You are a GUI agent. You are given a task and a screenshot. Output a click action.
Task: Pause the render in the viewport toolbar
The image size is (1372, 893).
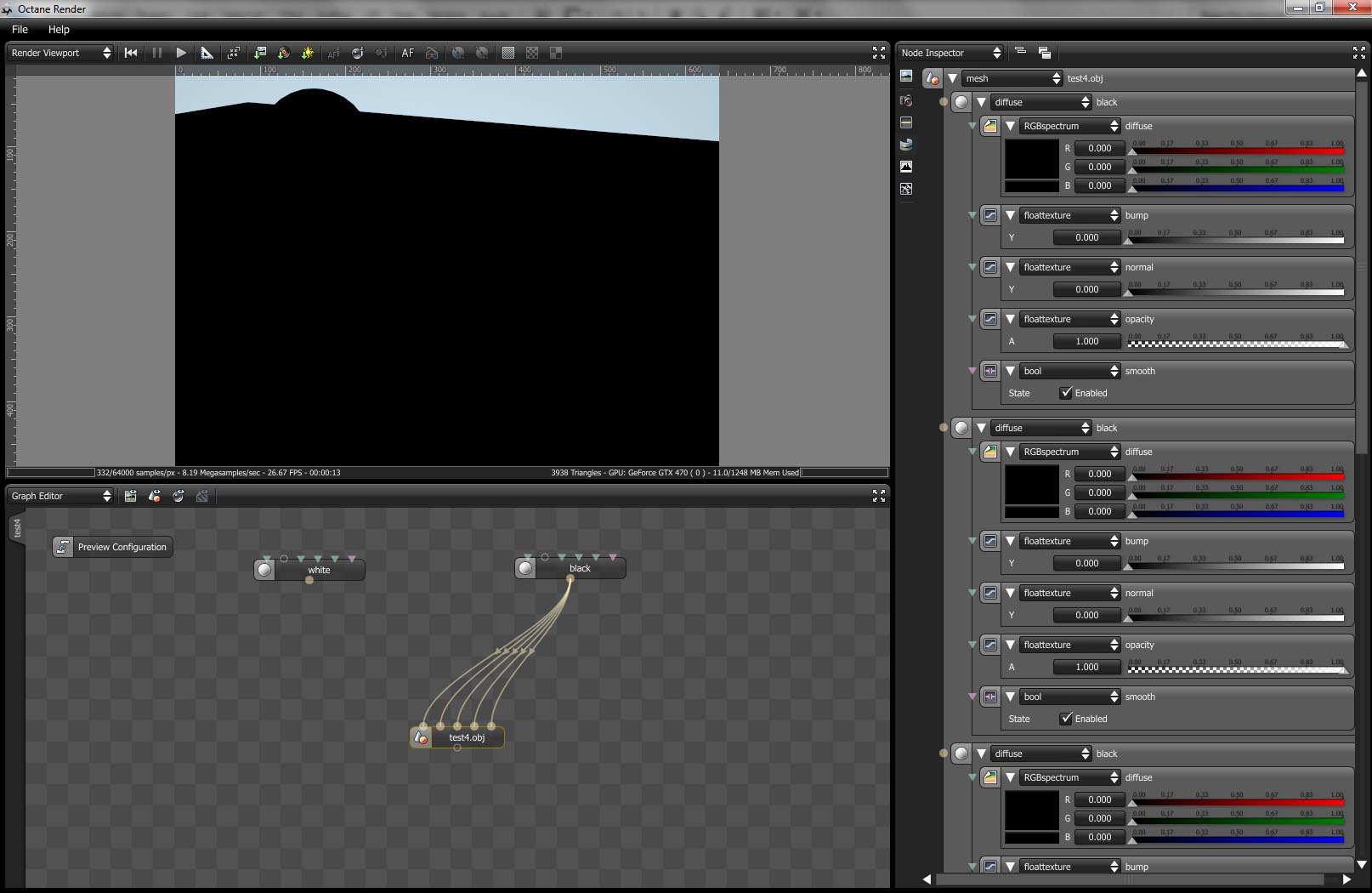[x=157, y=53]
